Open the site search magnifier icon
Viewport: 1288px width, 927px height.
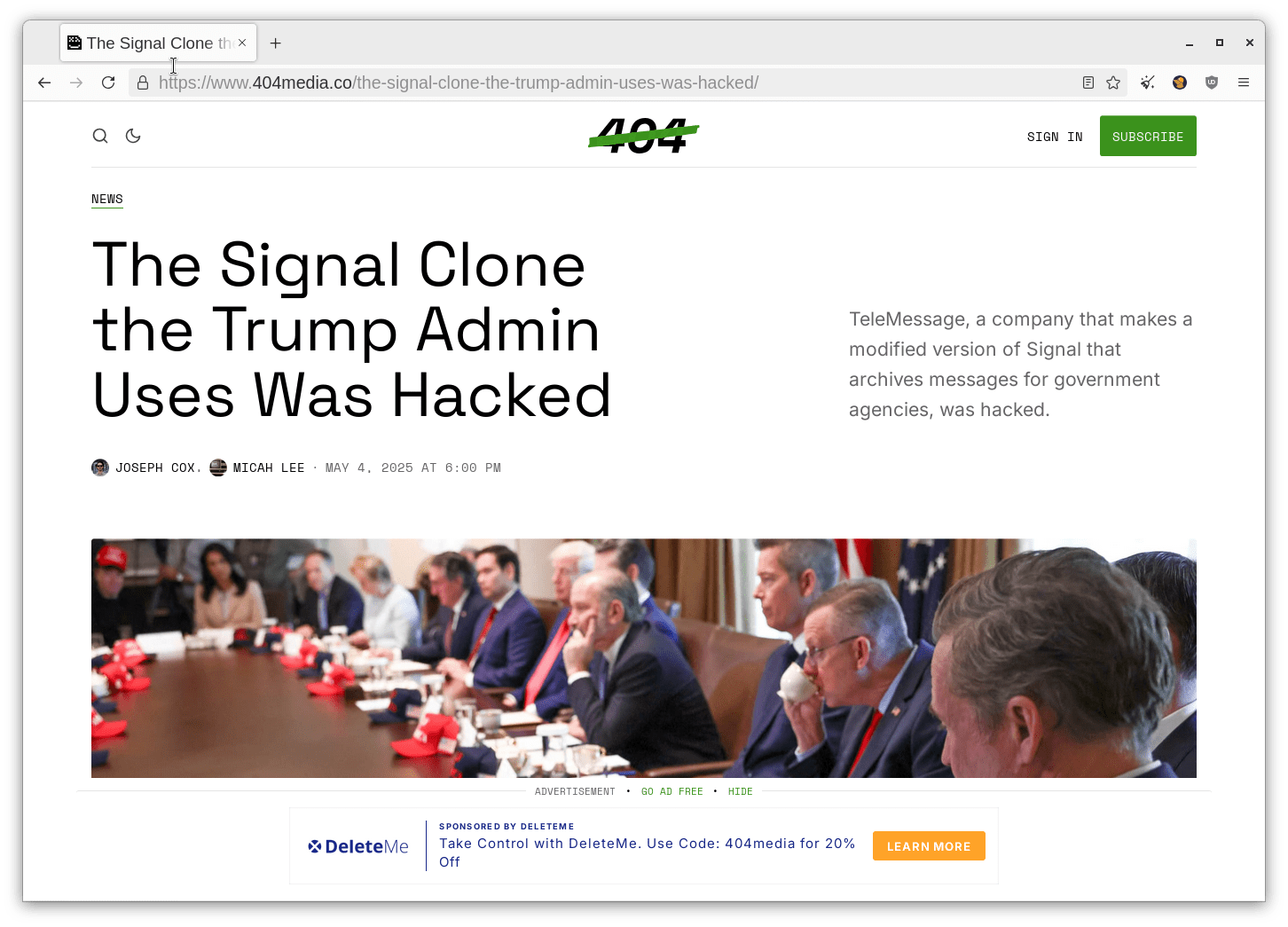point(100,136)
